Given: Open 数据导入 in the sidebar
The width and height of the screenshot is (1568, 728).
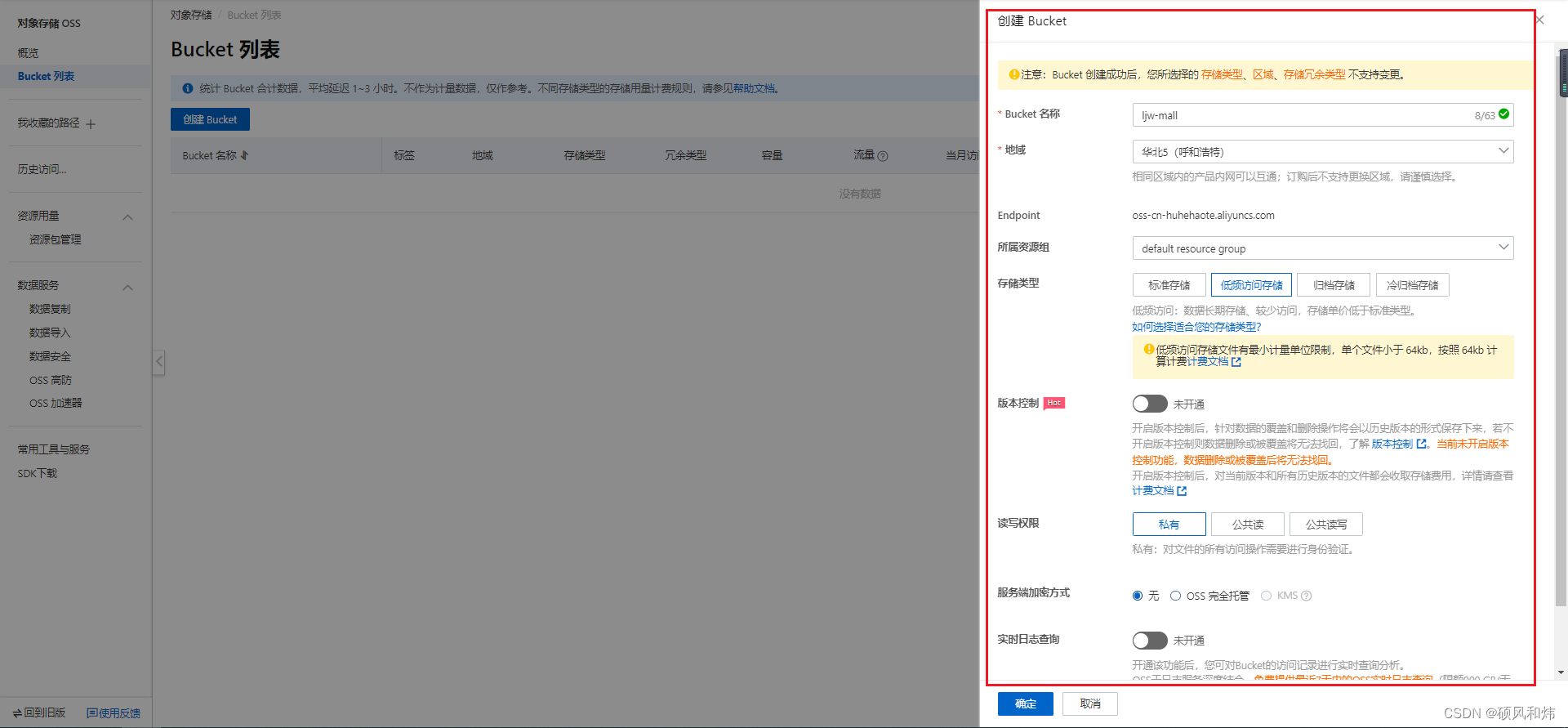Looking at the screenshot, I should (50, 333).
